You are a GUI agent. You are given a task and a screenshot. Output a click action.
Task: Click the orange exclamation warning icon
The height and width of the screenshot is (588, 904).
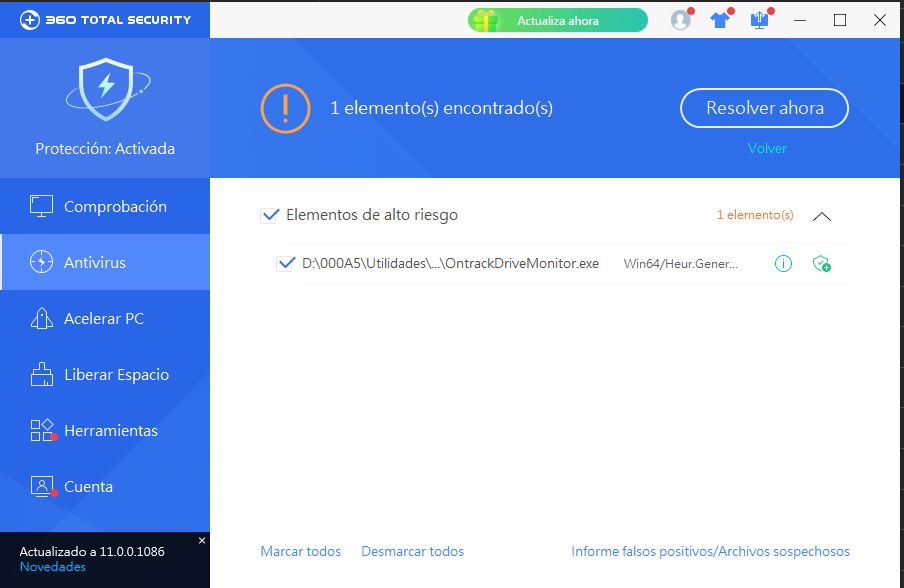click(285, 108)
